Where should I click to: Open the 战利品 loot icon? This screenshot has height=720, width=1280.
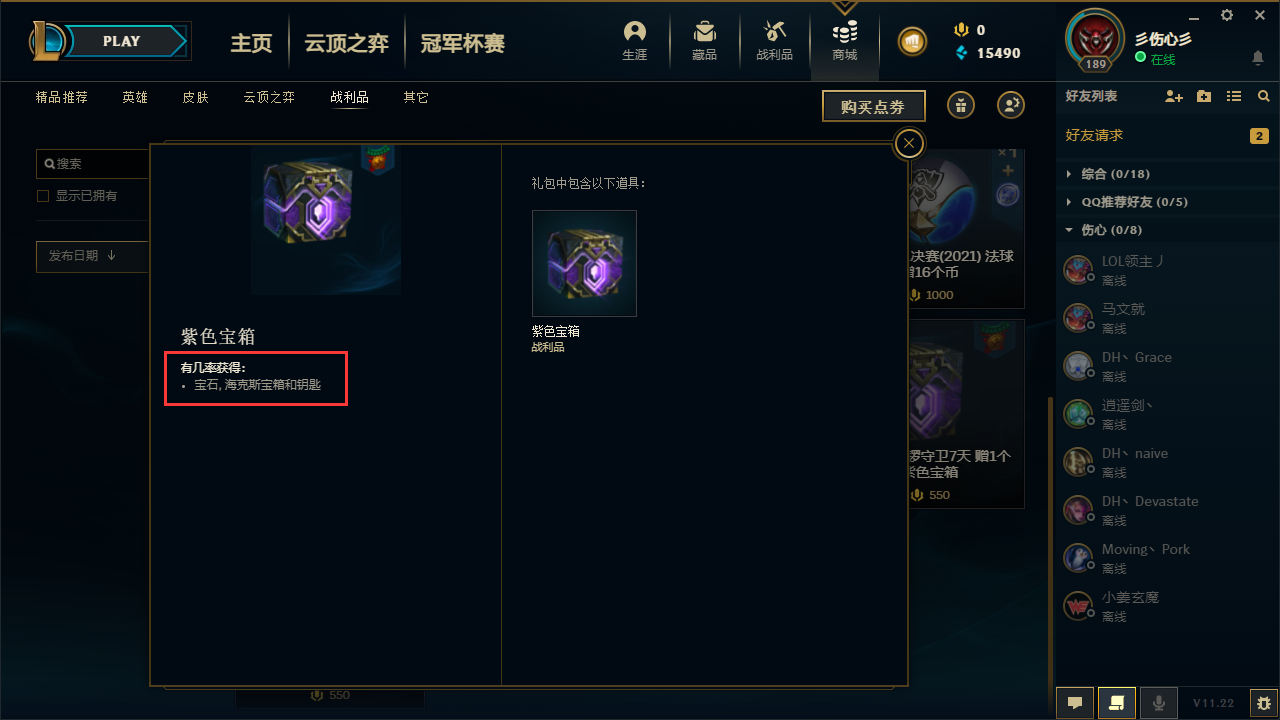(774, 40)
